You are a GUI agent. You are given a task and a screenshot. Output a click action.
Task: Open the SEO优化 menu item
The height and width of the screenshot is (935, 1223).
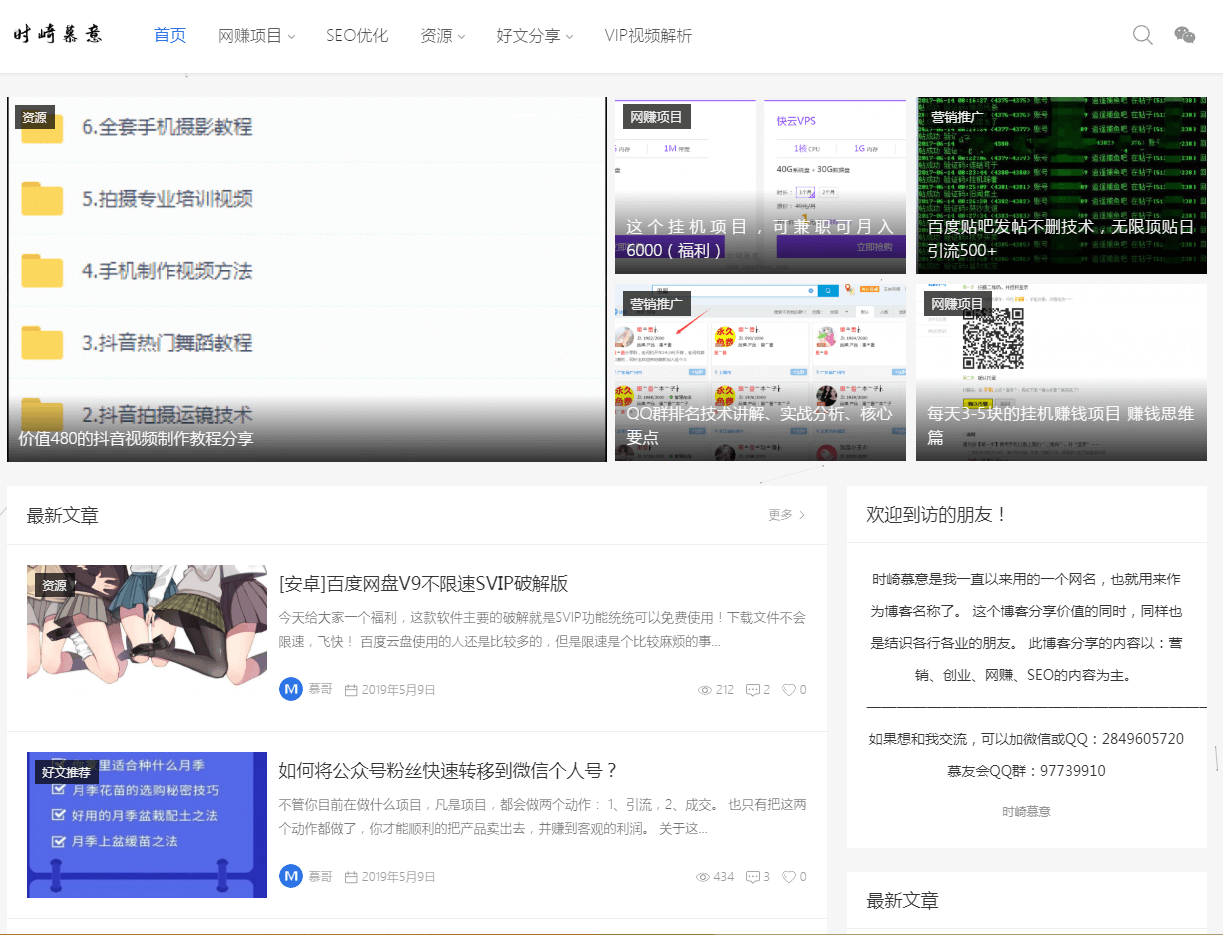click(x=357, y=36)
